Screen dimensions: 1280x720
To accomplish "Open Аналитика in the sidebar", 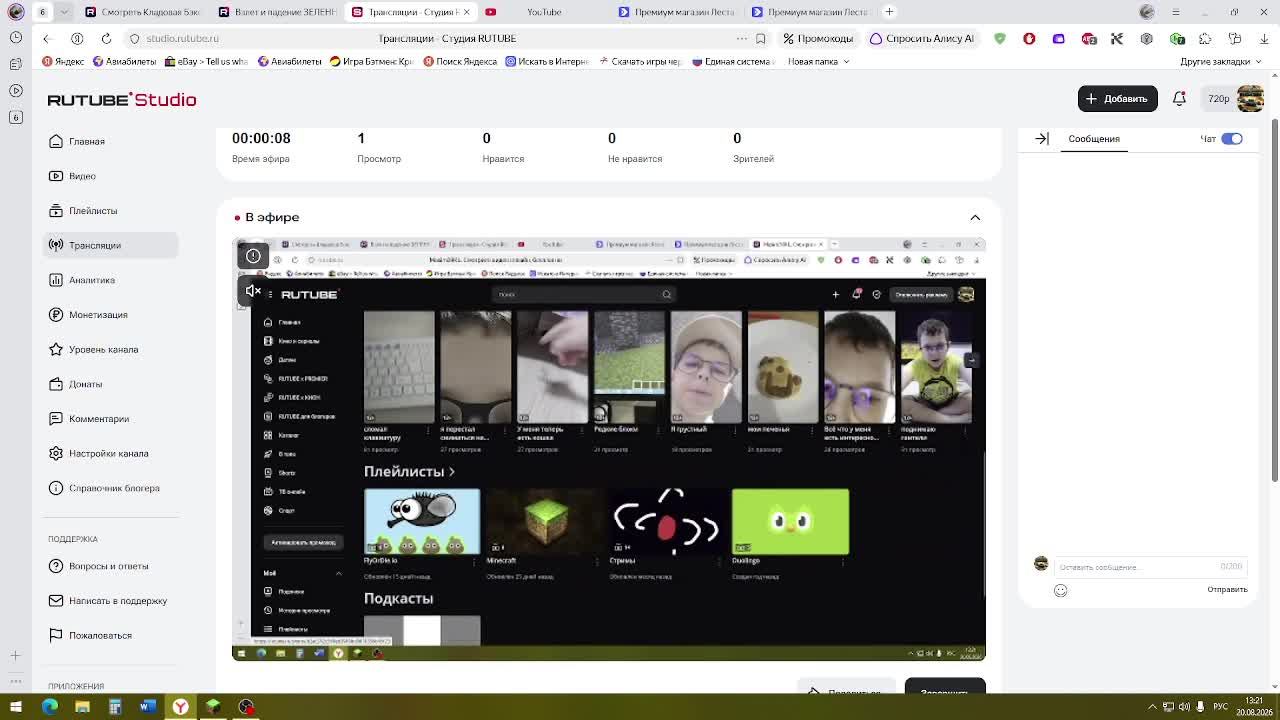I will 110,280.
